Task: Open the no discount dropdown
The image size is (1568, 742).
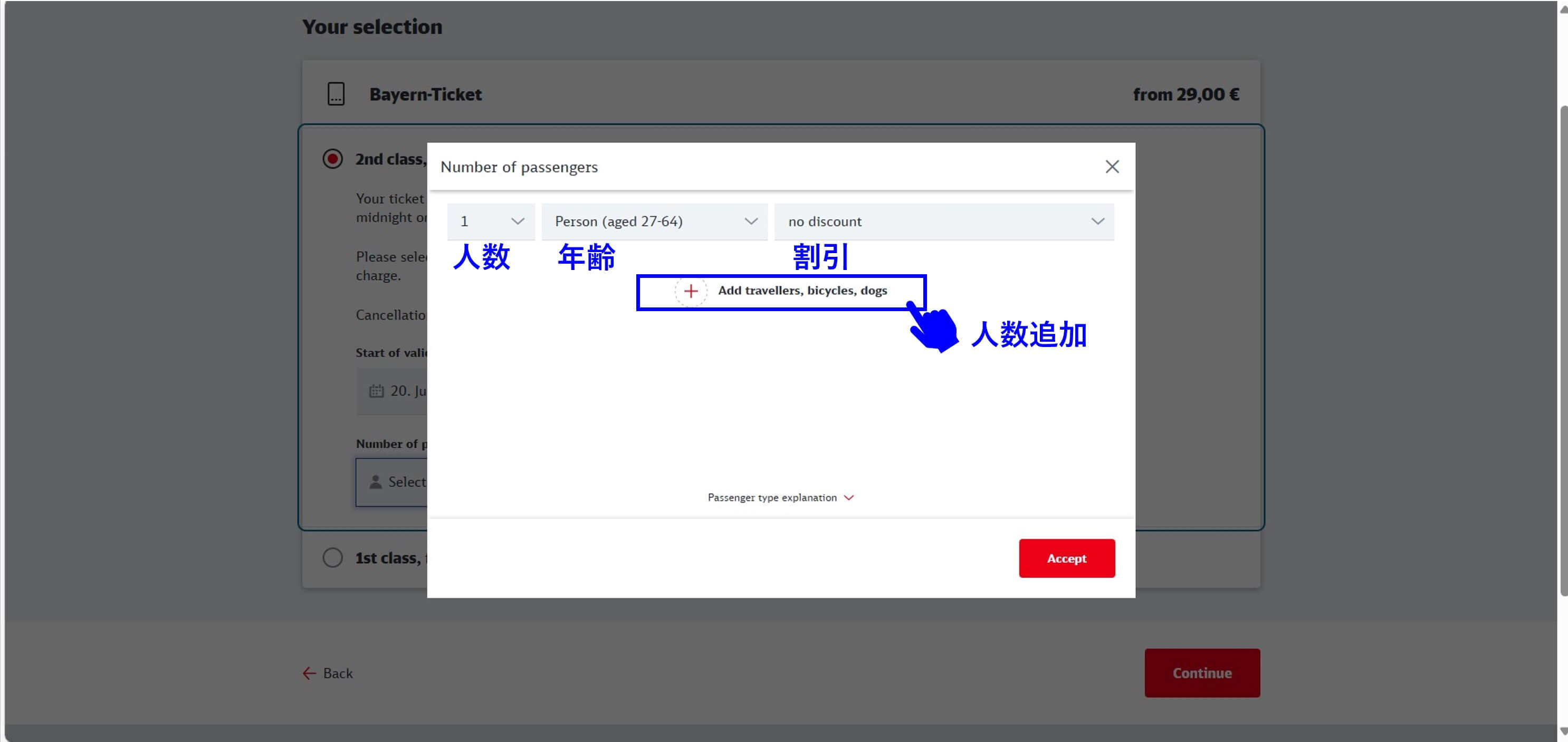Action: tap(944, 221)
